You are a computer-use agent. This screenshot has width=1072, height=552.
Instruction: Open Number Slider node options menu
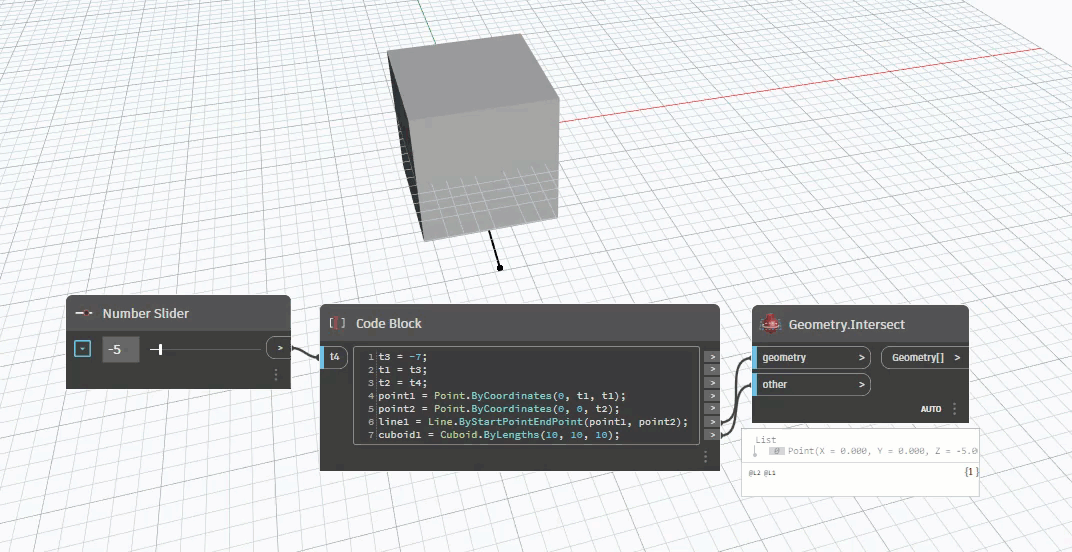276,375
